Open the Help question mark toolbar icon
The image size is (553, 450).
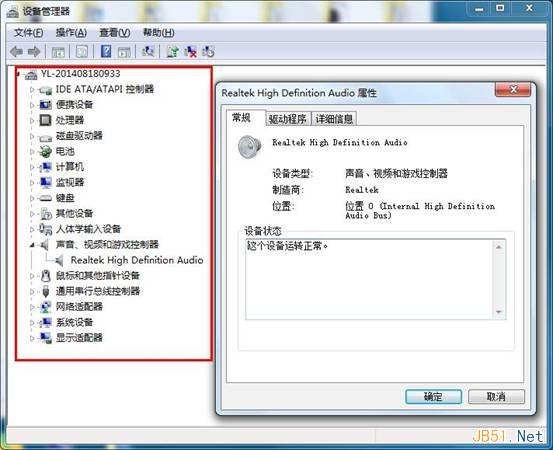click(106, 52)
